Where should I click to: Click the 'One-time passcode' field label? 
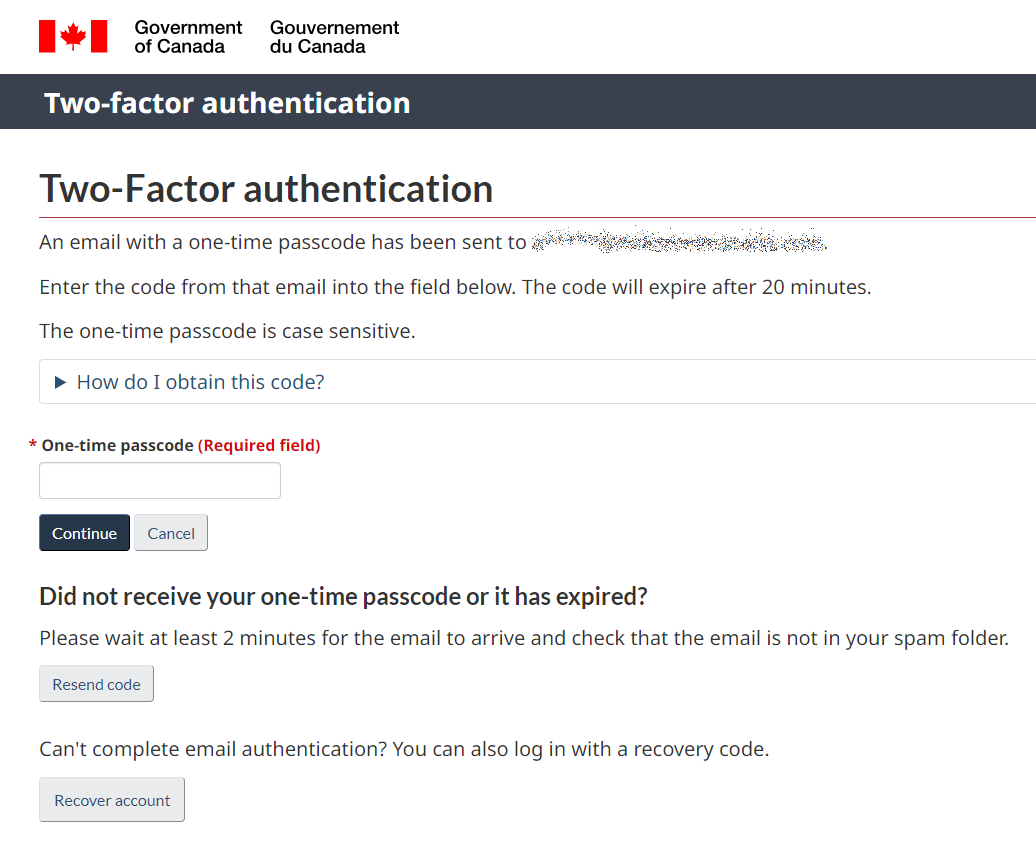(118, 445)
